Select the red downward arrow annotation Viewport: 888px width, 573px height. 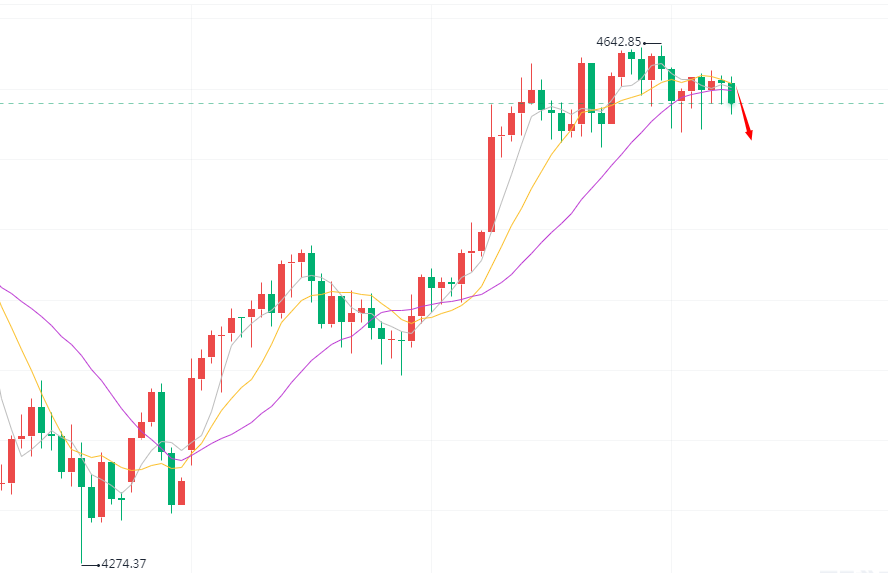tap(743, 111)
